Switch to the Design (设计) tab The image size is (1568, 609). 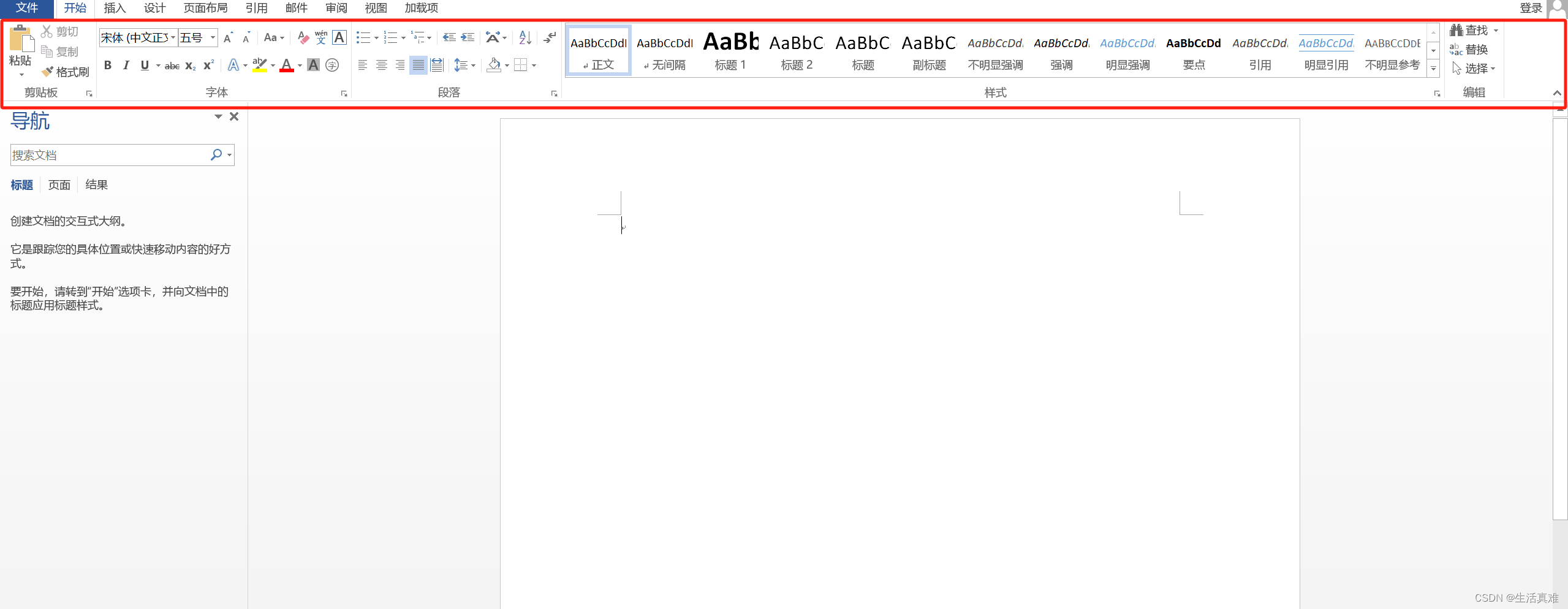click(x=154, y=8)
